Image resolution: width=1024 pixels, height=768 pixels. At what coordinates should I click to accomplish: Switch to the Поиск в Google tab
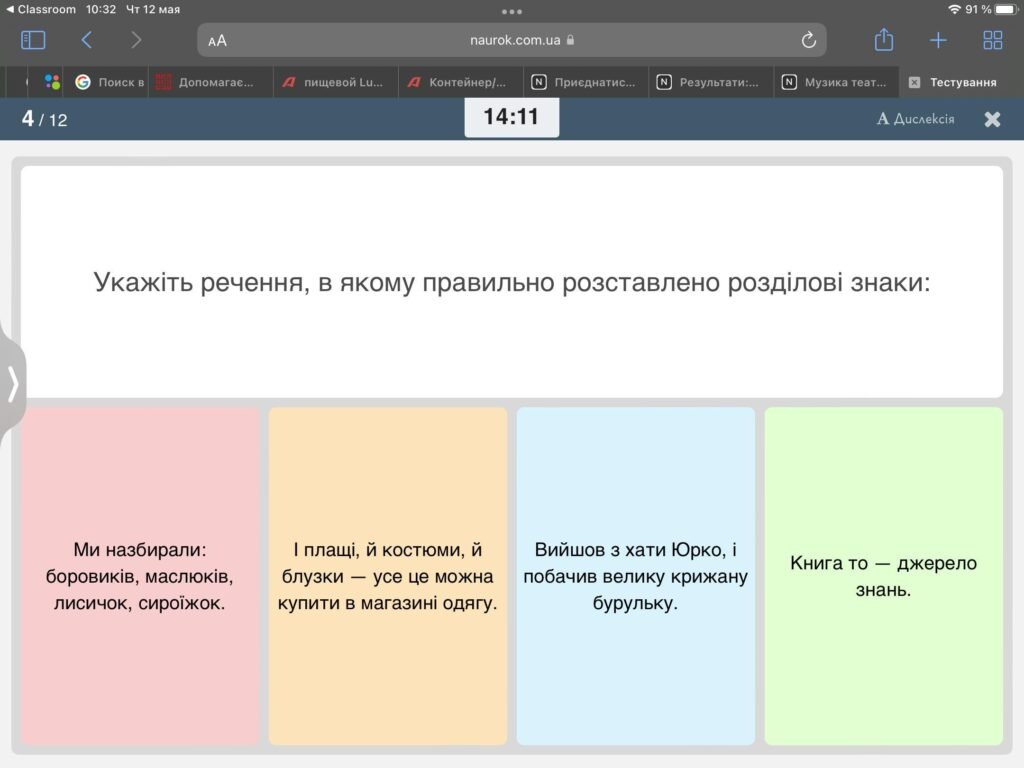(110, 82)
